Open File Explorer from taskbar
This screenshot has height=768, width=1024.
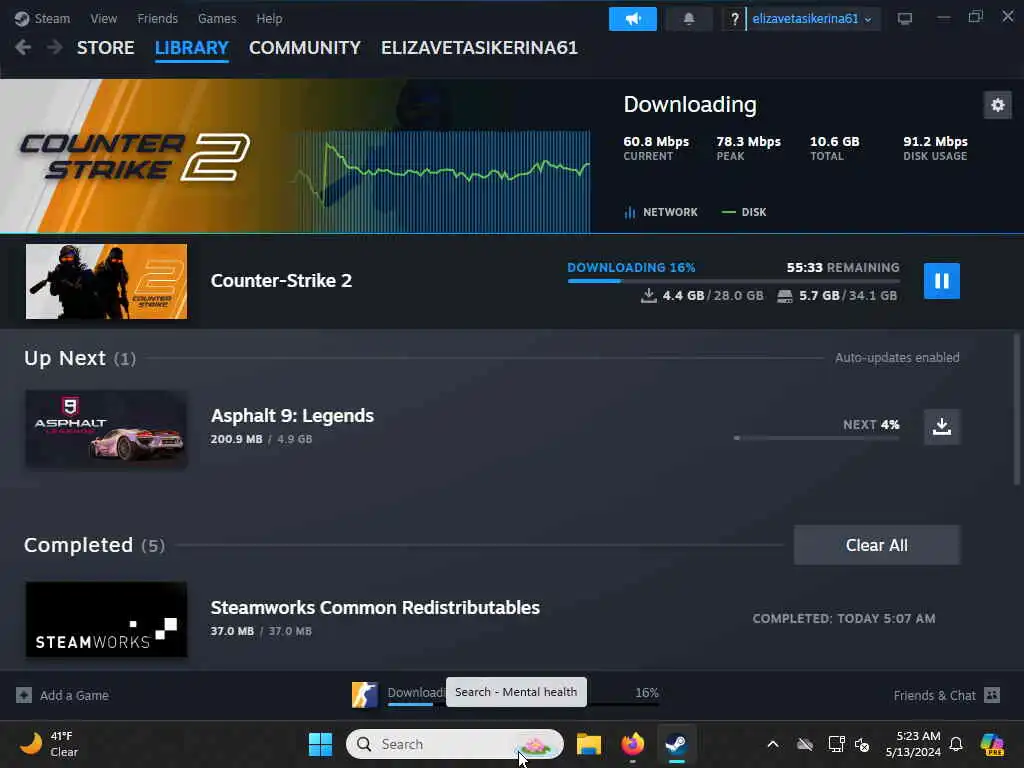click(x=588, y=744)
